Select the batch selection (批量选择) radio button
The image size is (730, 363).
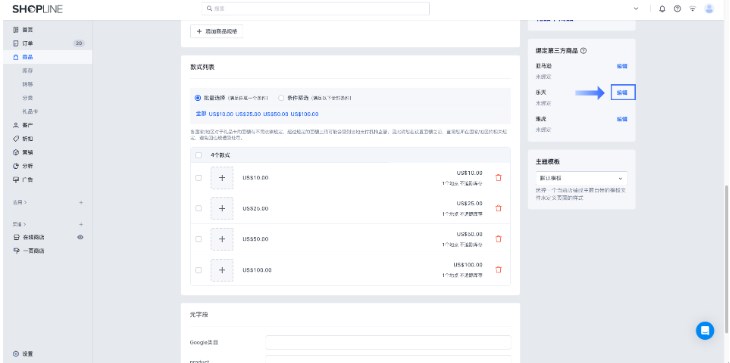tap(198, 98)
